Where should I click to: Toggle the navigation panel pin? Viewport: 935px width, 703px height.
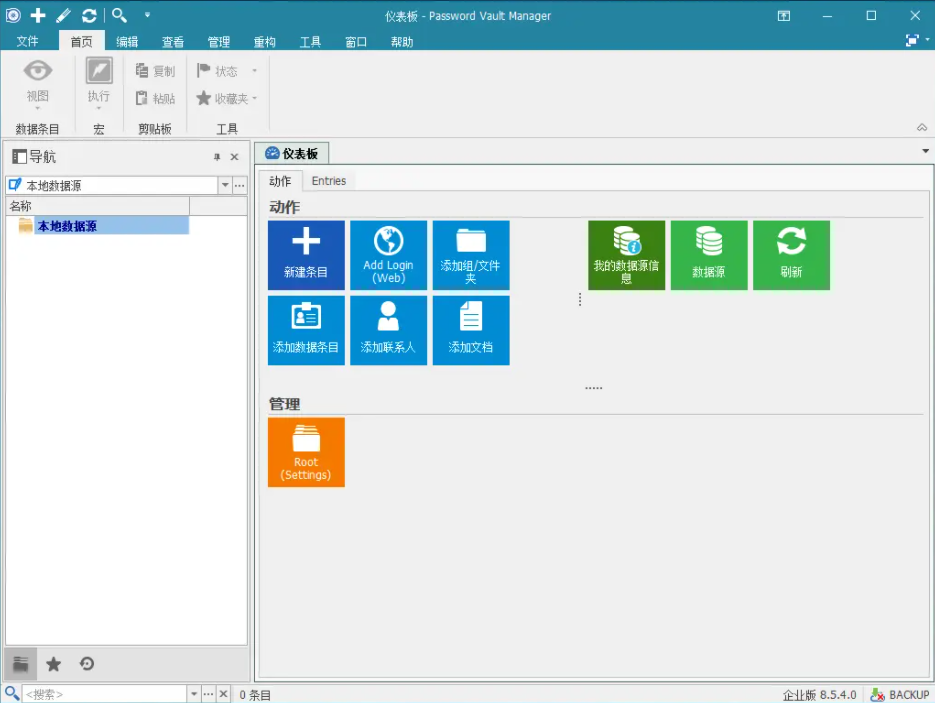[x=217, y=157]
